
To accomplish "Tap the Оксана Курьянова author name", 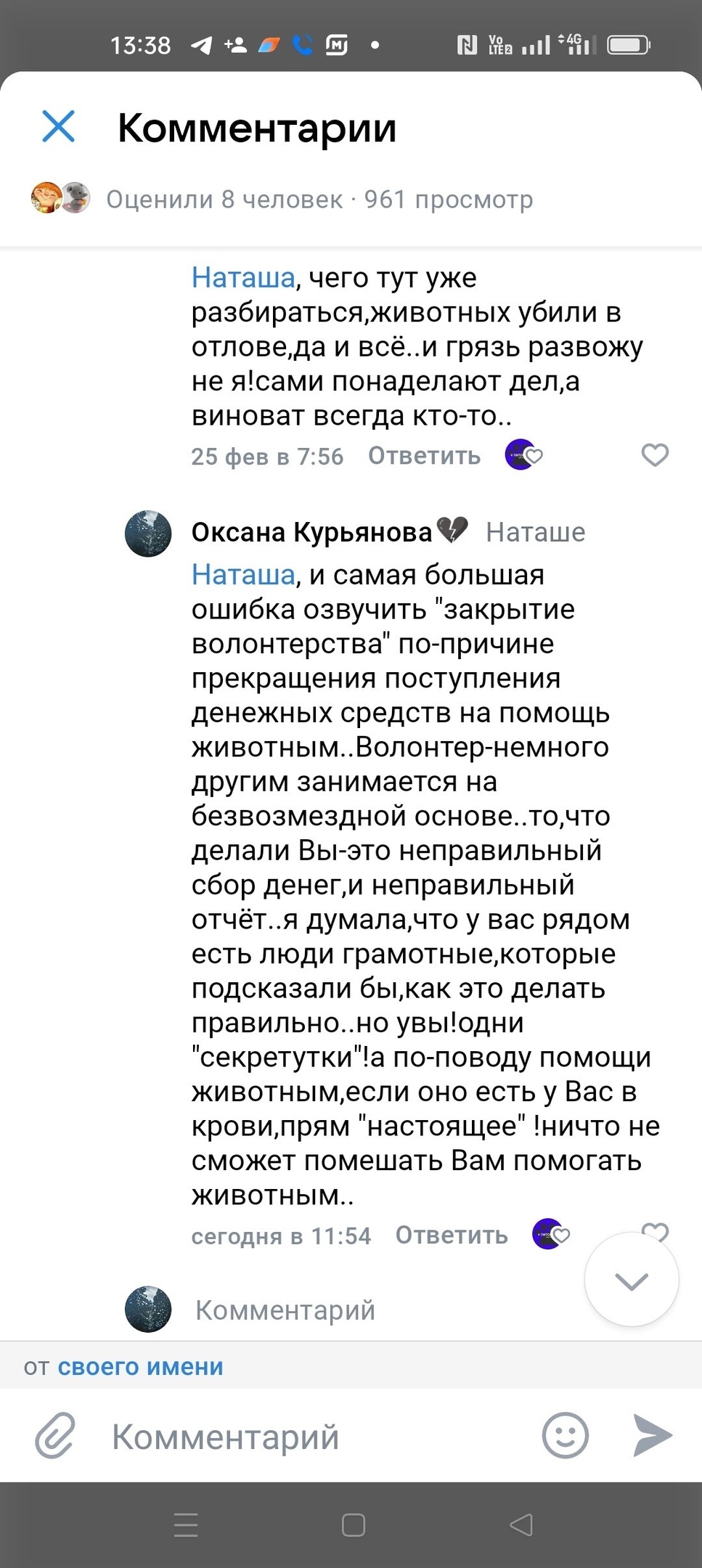I will 311,532.
